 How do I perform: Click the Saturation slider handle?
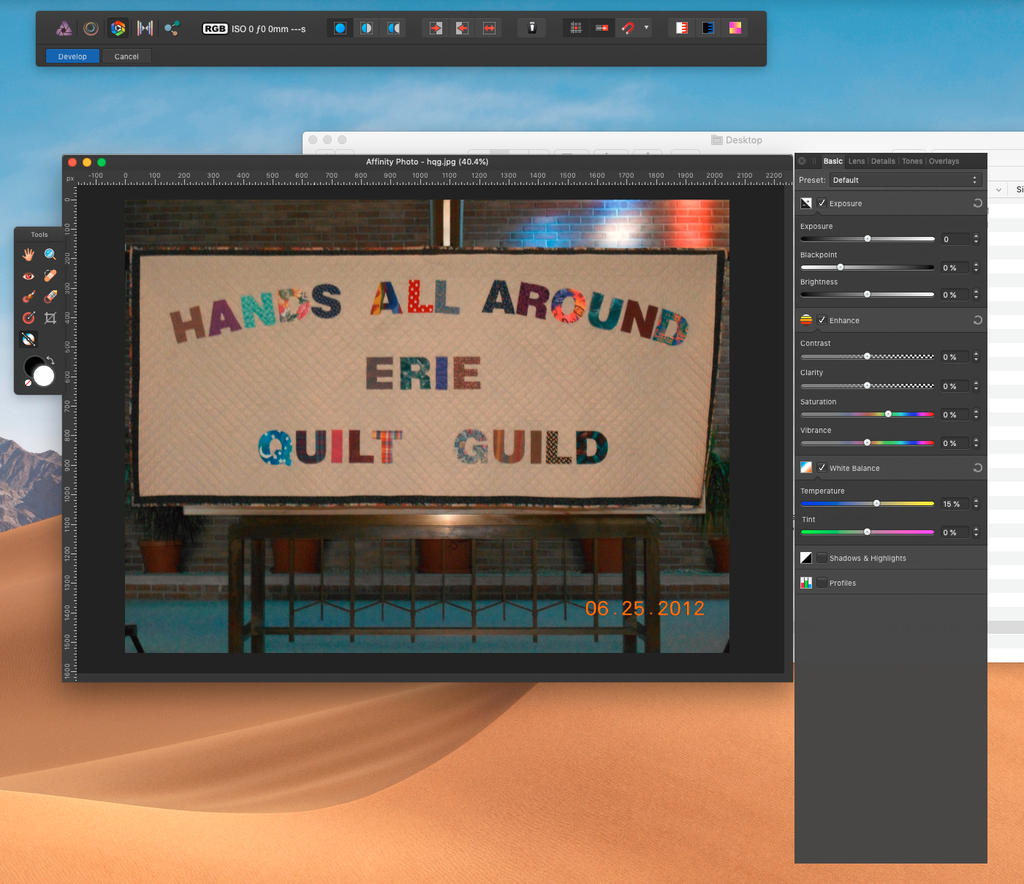(x=888, y=414)
